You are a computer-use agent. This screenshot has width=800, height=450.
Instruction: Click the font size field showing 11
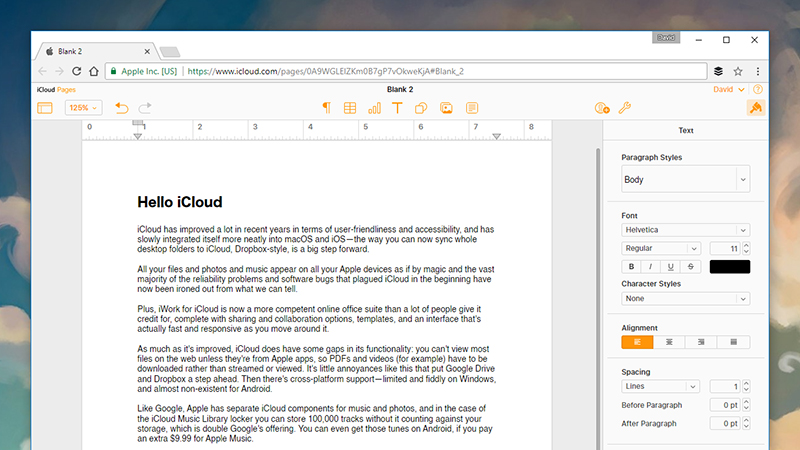coord(725,248)
